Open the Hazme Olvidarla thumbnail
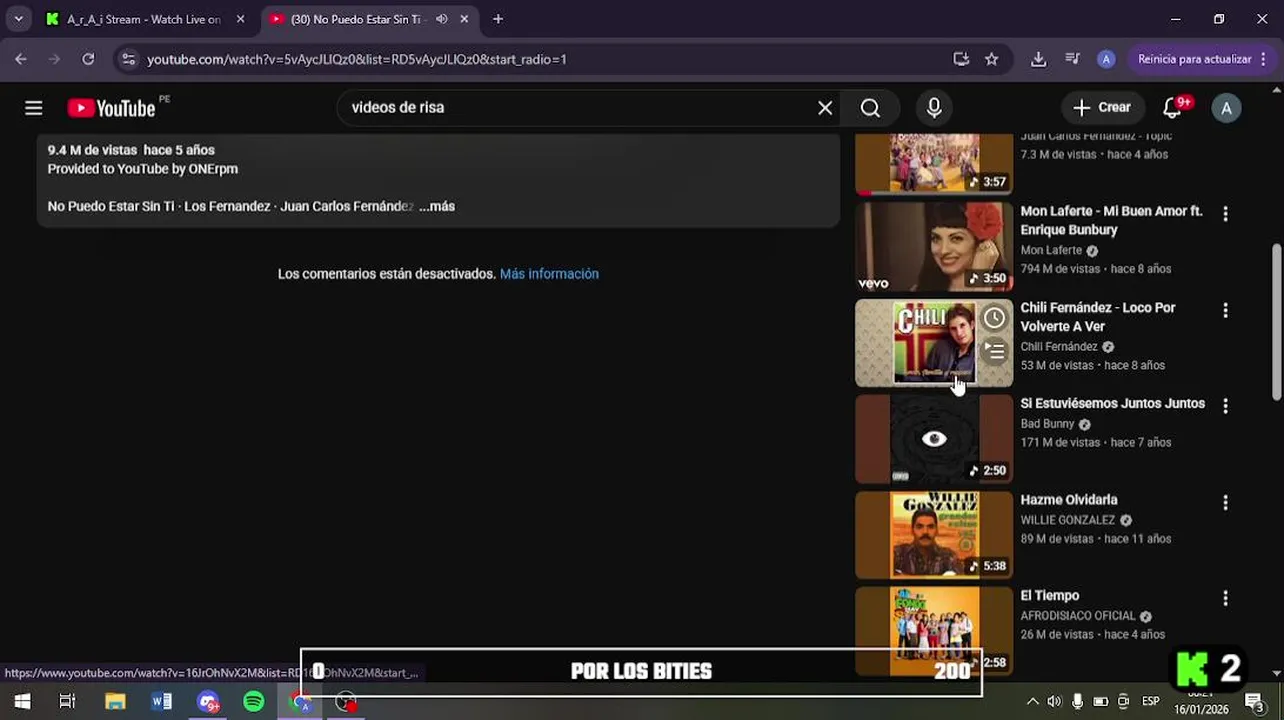The image size is (1284, 720). tap(934, 535)
